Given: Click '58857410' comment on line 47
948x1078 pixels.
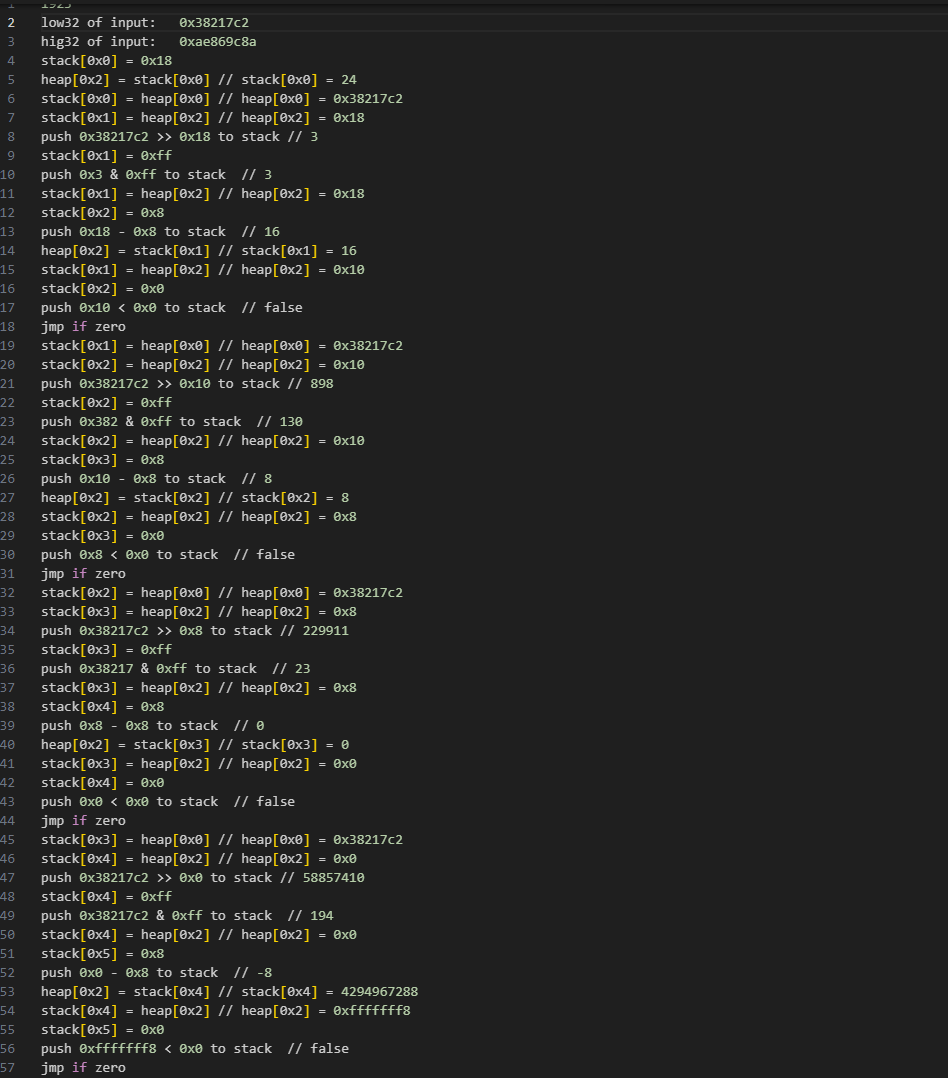Looking at the screenshot, I should [333, 877].
